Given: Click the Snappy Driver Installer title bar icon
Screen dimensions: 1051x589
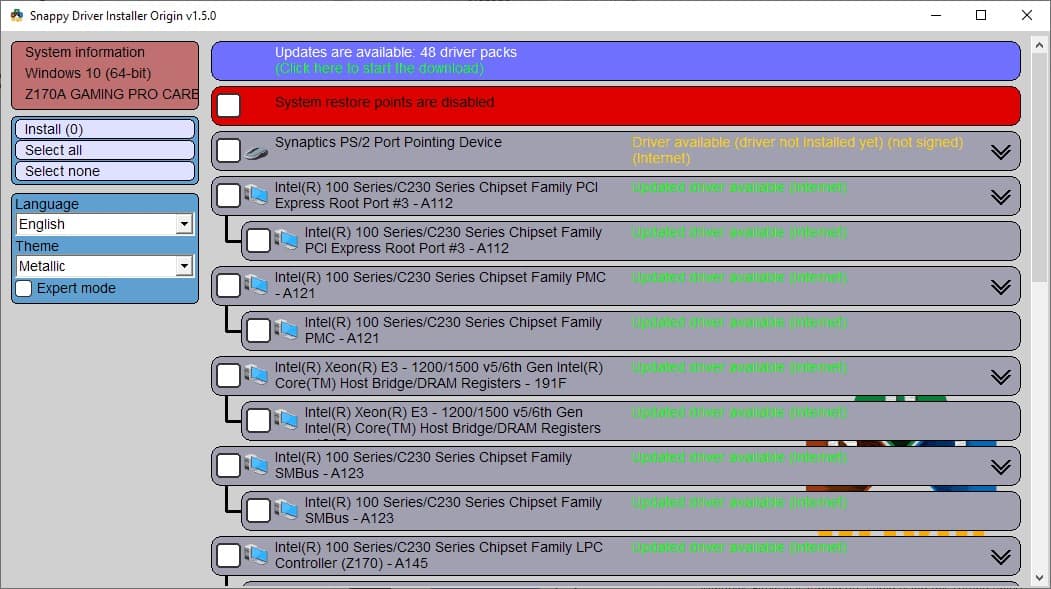Looking at the screenshot, I should coord(17,15).
